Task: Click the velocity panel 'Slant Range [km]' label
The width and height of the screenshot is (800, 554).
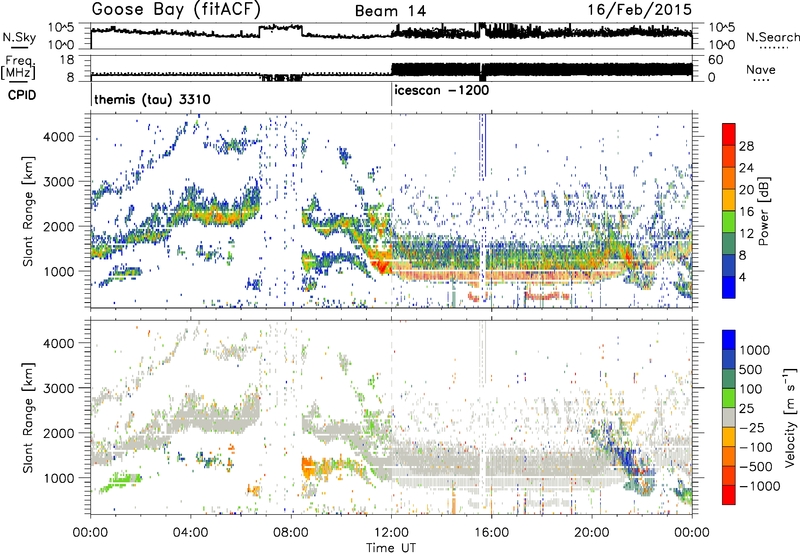Action: pyautogui.click(x=28, y=417)
